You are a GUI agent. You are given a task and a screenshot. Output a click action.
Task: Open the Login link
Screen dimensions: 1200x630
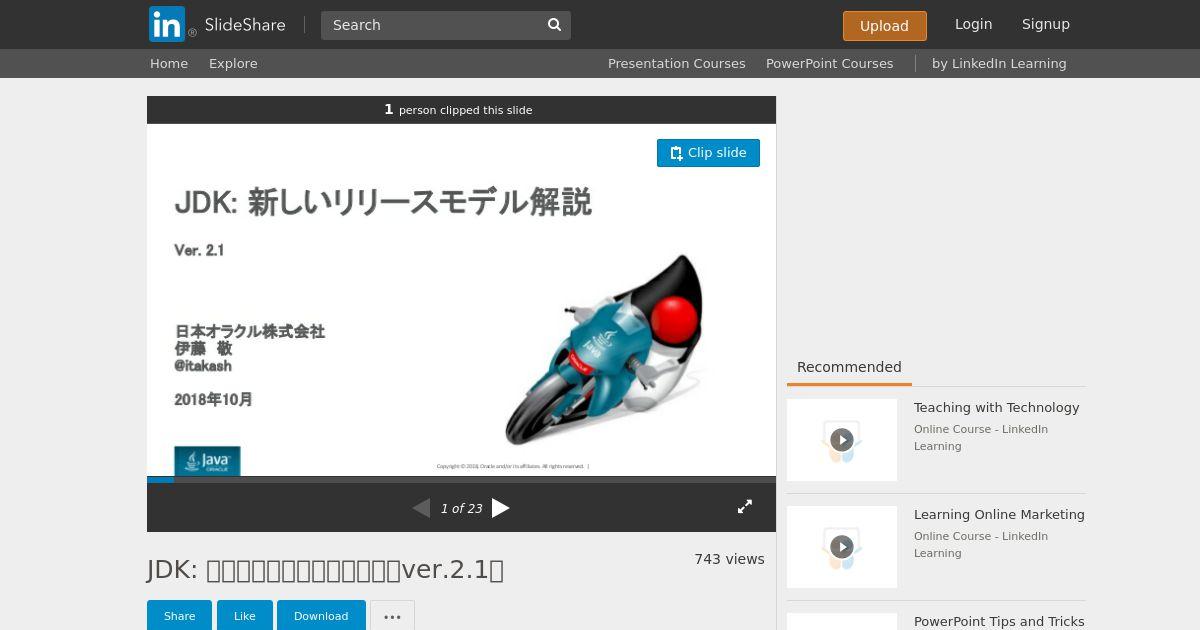[973, 24]
